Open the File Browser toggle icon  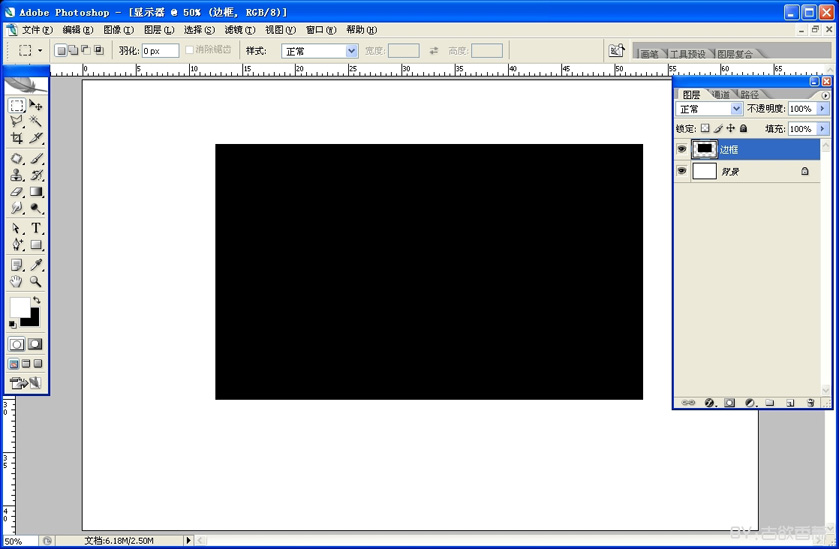pyautogui.click(x=616, y=51)
